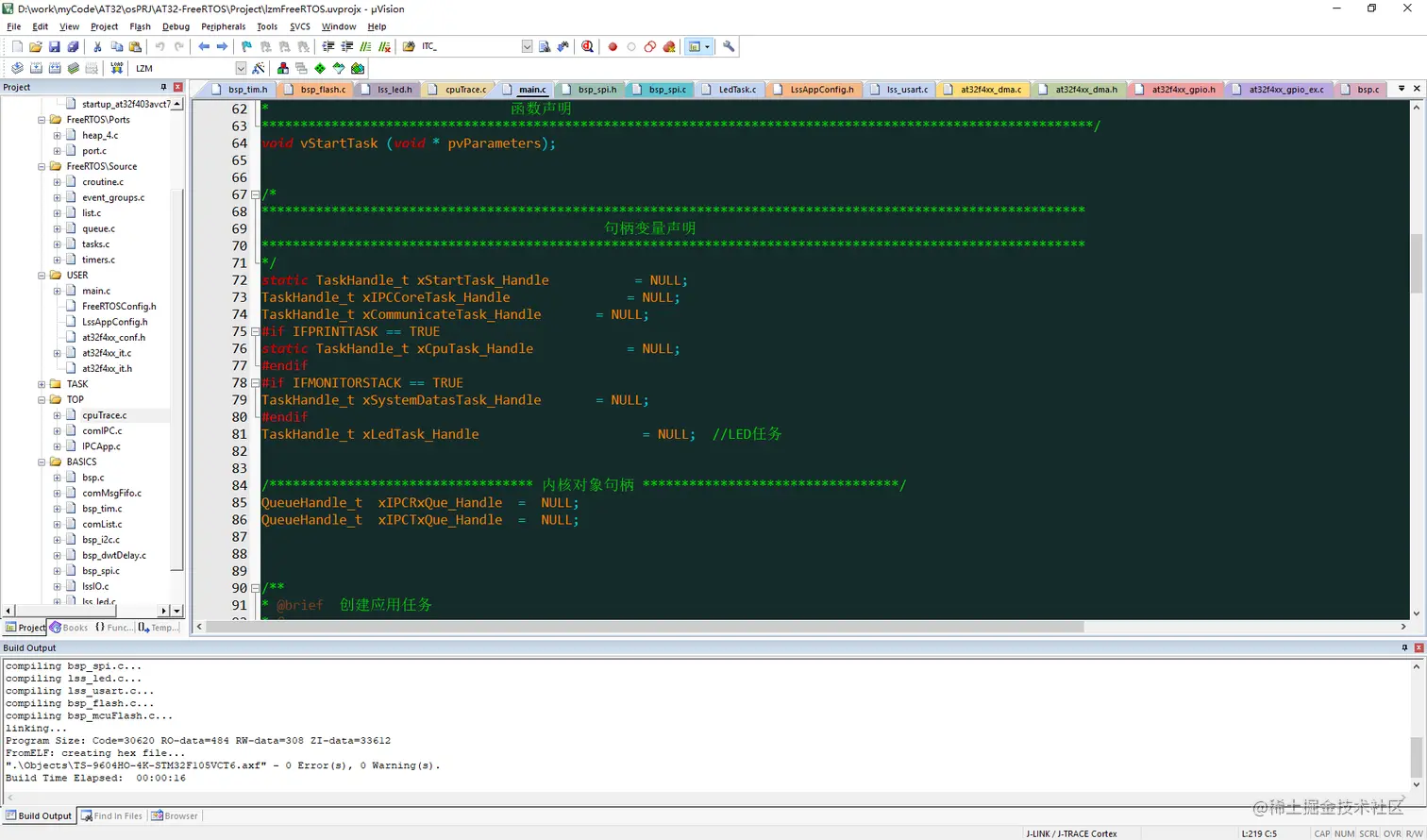Click the editor horizontal scrollbar thumb
This screenshot has width=1427, height=840.
[645, 627]
